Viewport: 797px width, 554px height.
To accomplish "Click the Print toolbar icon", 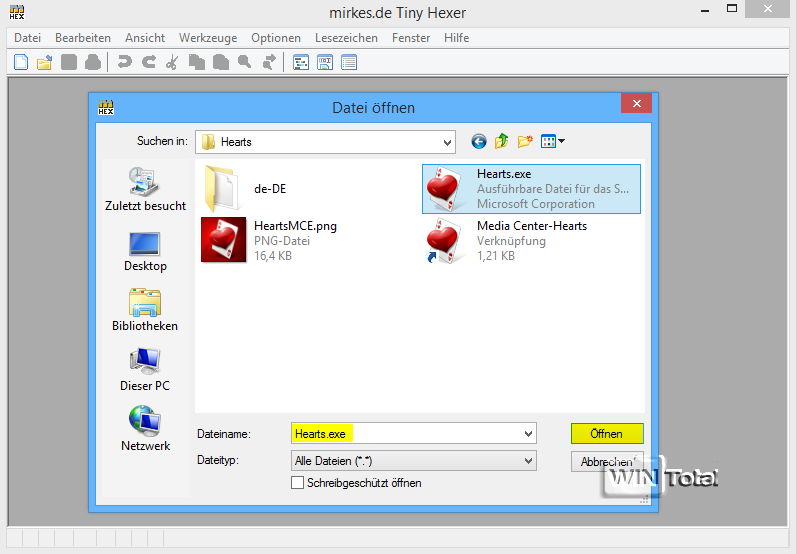I will [x=93, y=63].
